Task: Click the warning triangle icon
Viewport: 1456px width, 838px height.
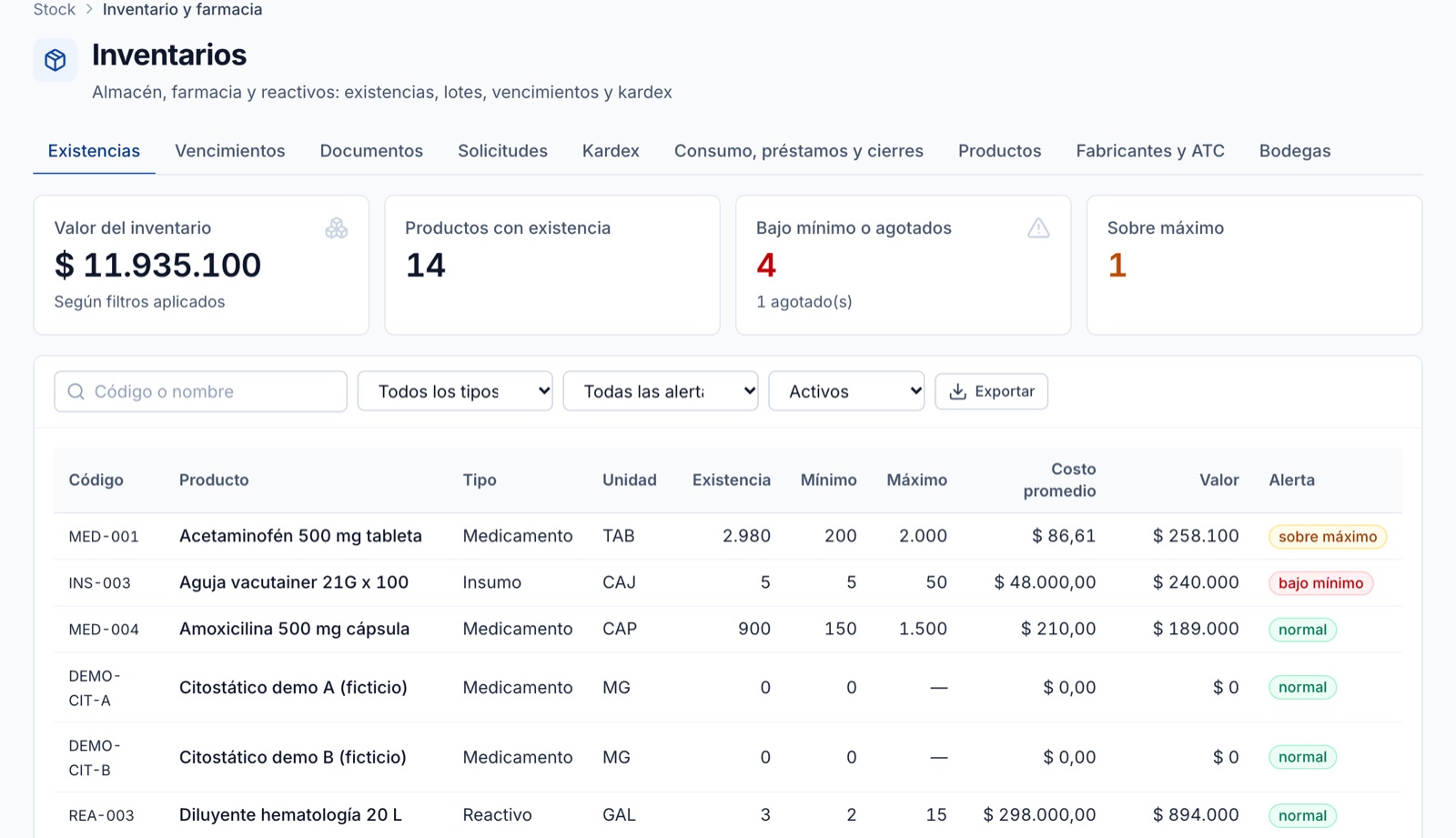Action: pyautogui.click(x=1038, y=228)
